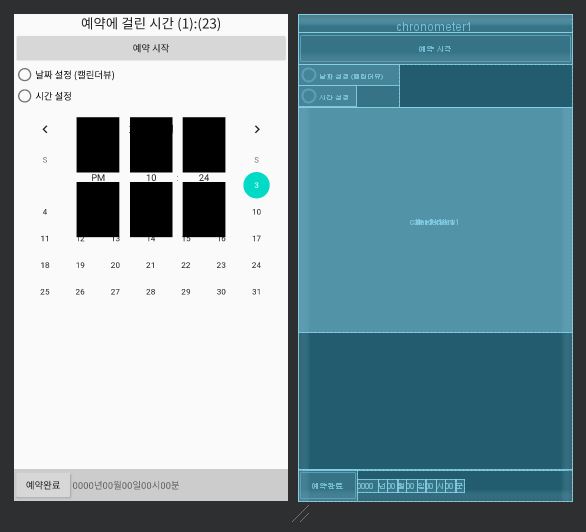The height and width of the screenshot is (532, 586).
Task: Select the calendarView1 widget in blueprint
Action: click(x=435, y=220)
